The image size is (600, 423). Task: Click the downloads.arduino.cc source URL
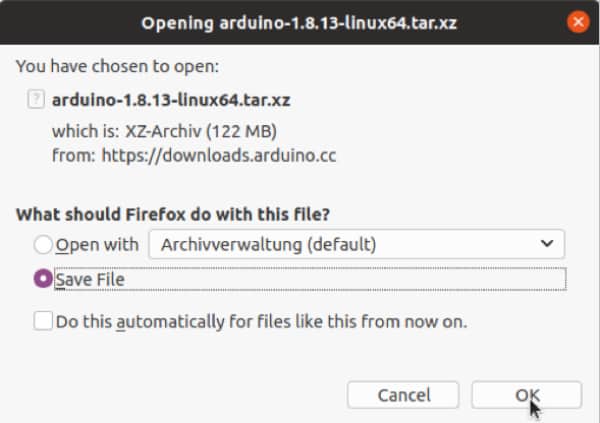219,155
